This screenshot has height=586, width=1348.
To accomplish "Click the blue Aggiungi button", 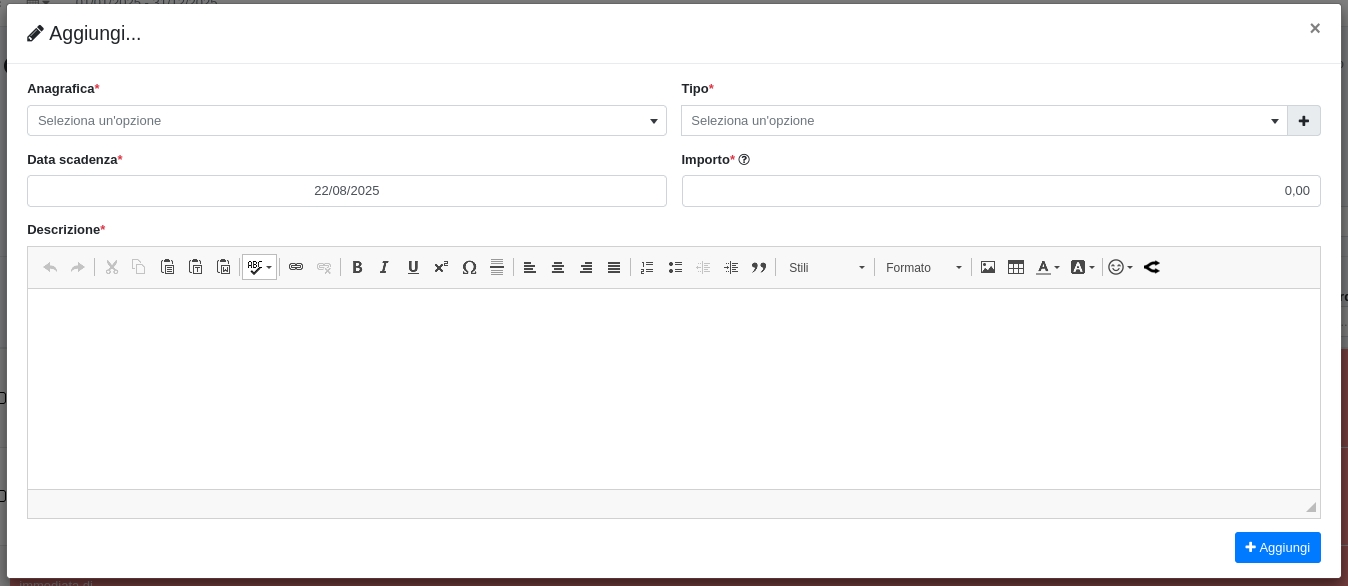I will click(1277, 547).
